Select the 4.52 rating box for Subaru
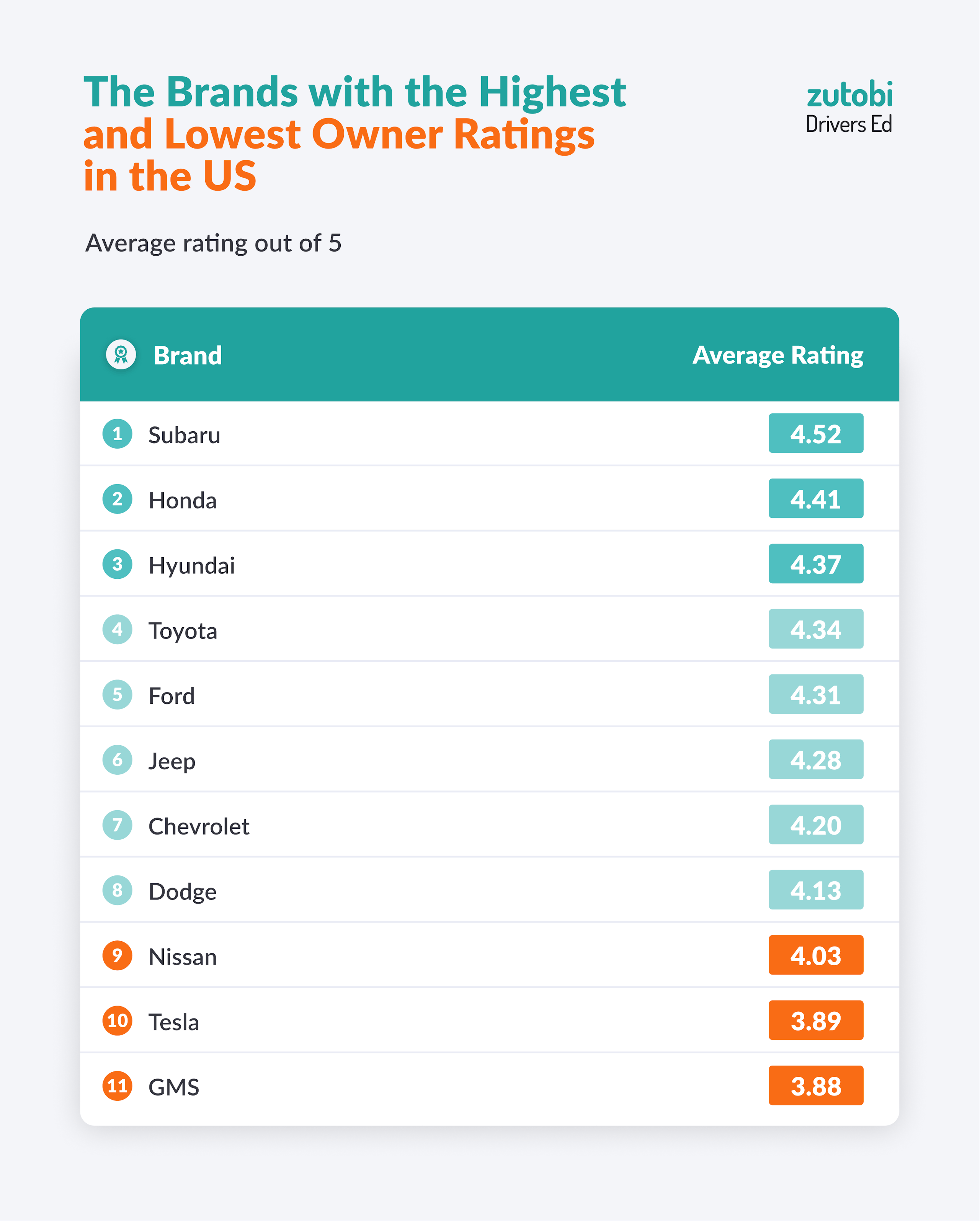Screen dimensions: 980x1221 tap(816, 433)
